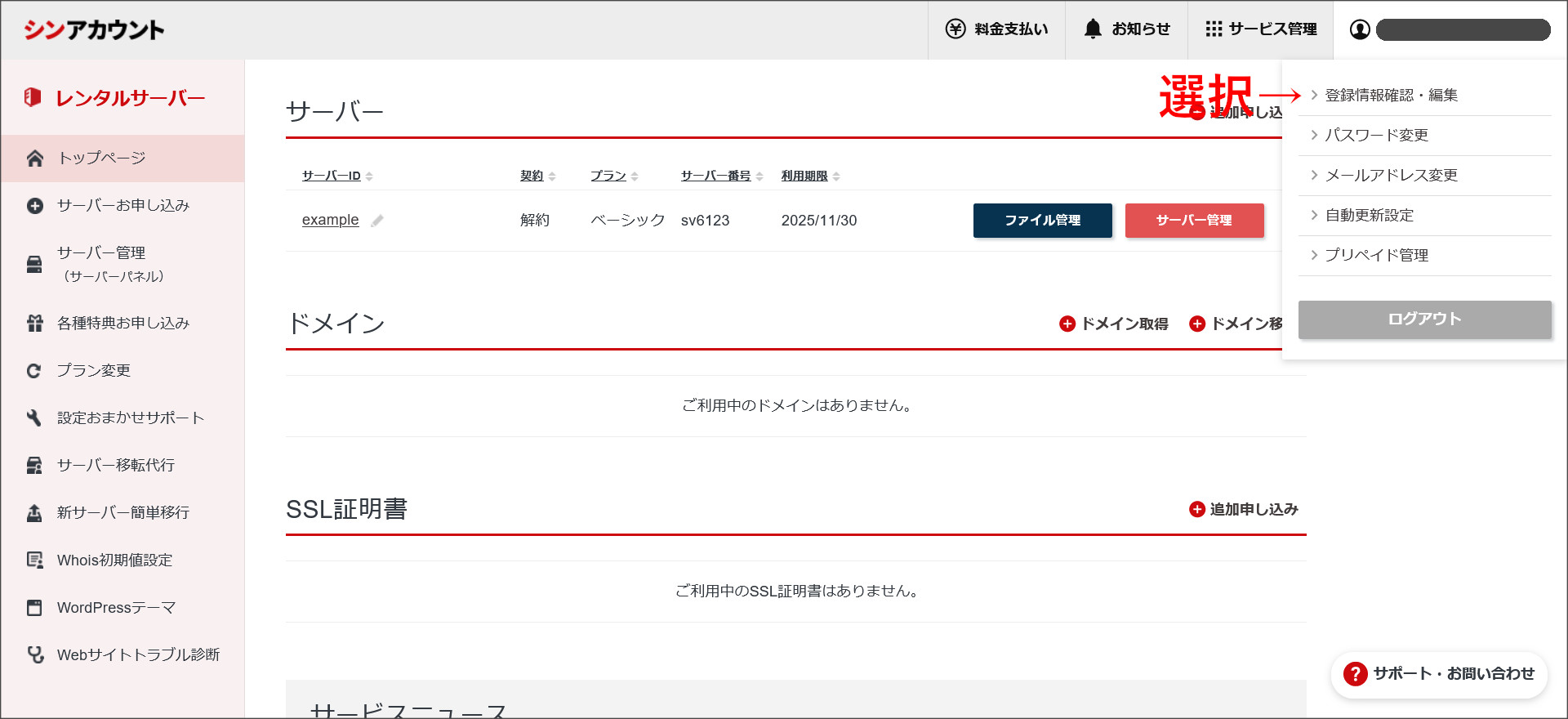Click ドメイン取得 link text
Viewport: 1568px width, 719px height.
tap(1124, 324)
